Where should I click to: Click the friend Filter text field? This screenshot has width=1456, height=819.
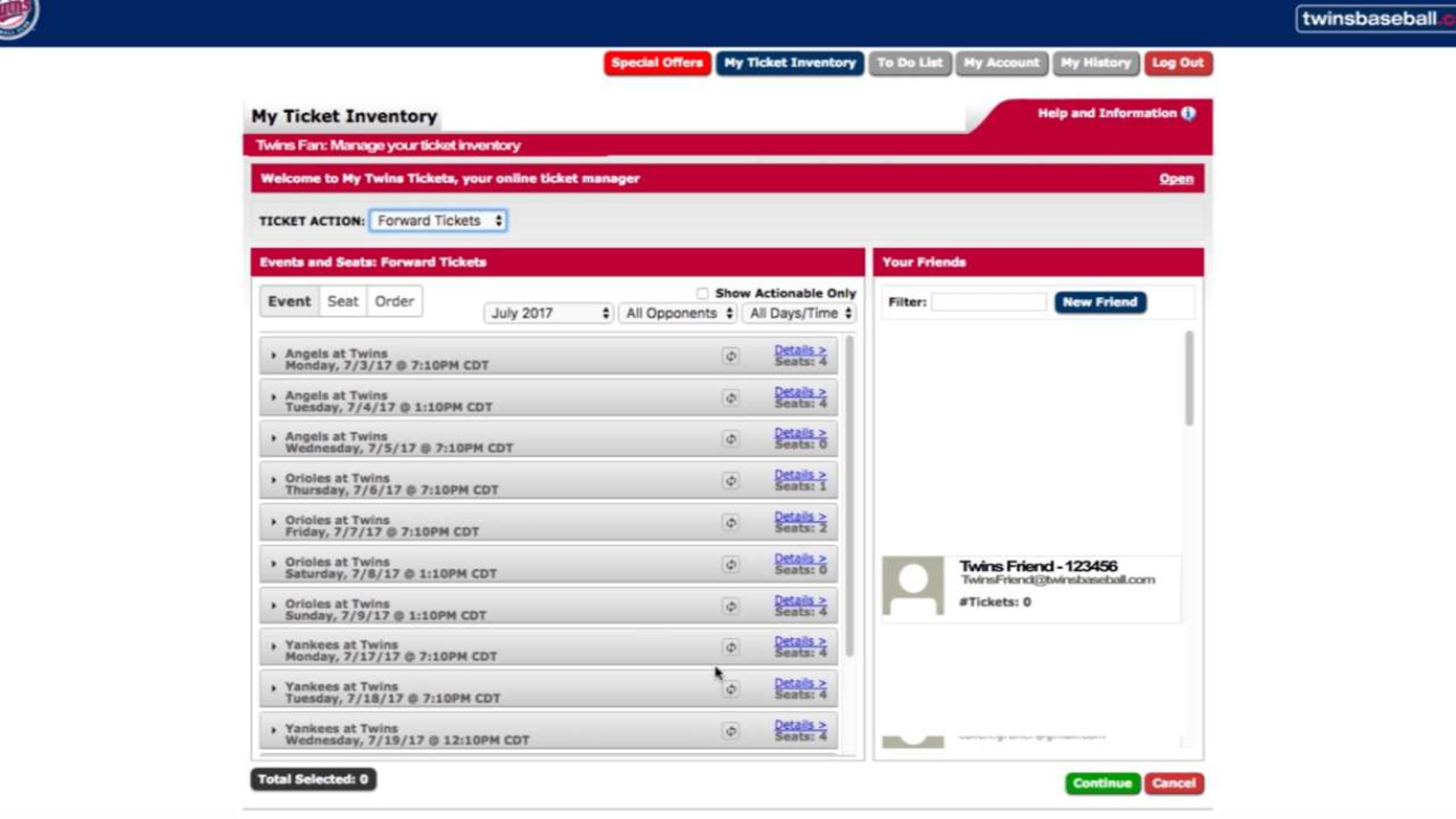(989, 302)
